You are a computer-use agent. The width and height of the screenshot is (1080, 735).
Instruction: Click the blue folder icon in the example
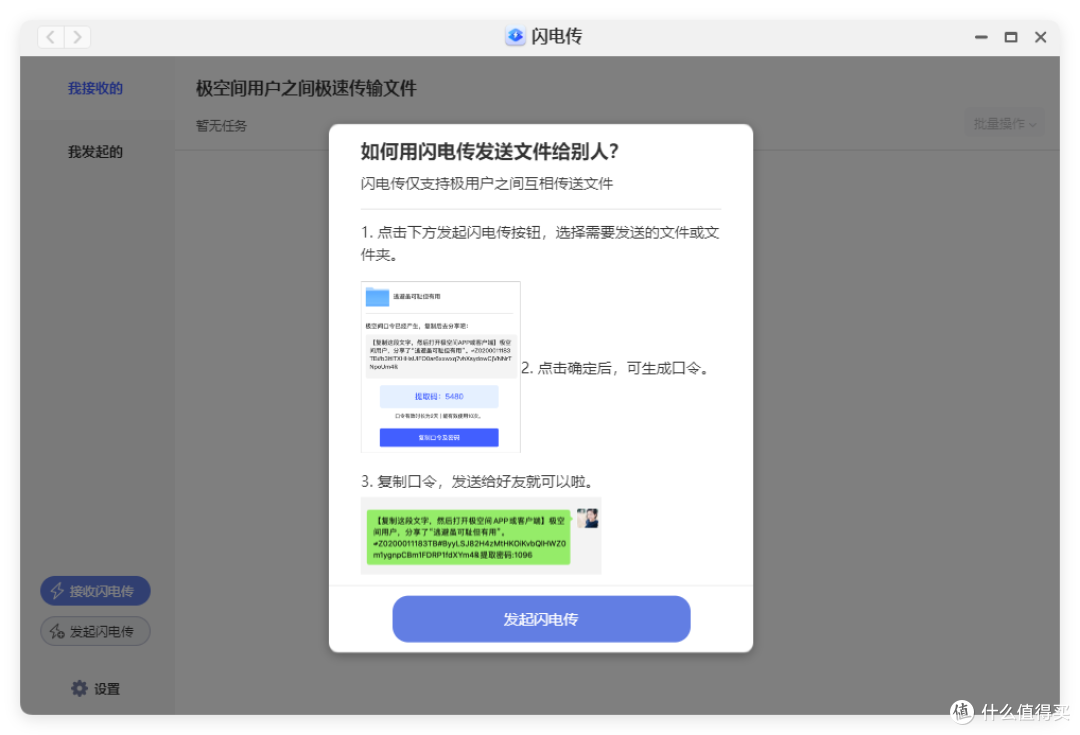click(x=377, y=297)
